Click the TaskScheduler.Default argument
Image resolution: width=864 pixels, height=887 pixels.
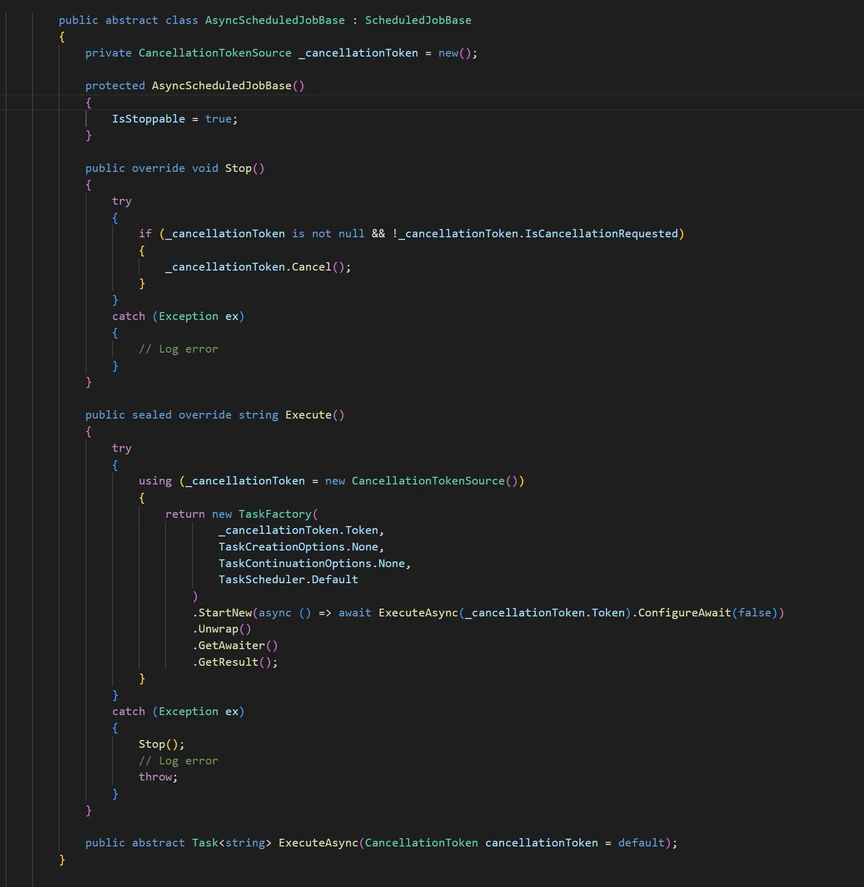coord(288,579)
